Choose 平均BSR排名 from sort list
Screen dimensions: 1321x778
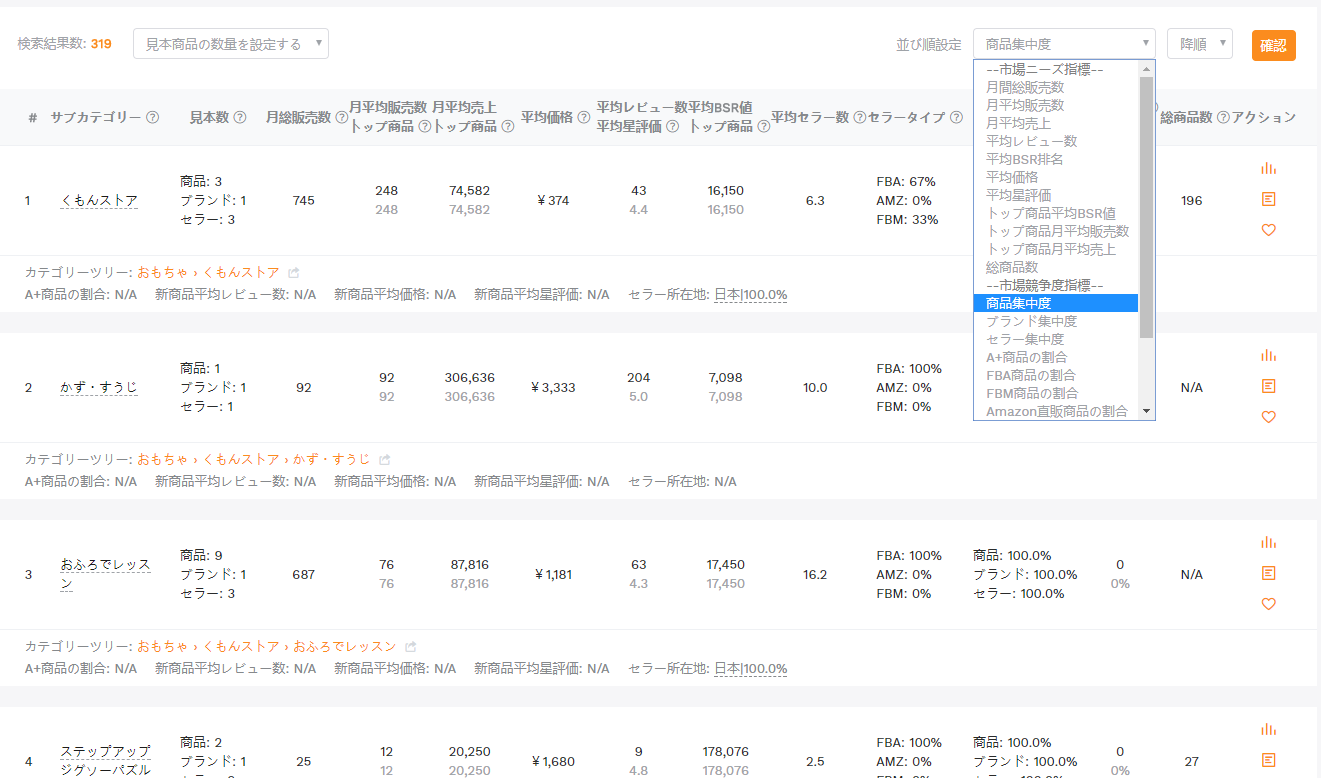(x=1056, y=159)
